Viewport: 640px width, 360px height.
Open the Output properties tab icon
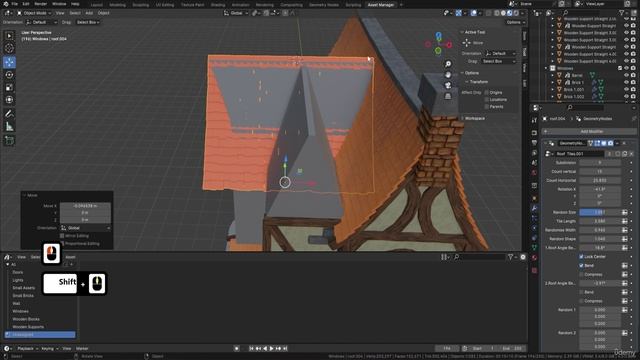click(x=534, y=143)
